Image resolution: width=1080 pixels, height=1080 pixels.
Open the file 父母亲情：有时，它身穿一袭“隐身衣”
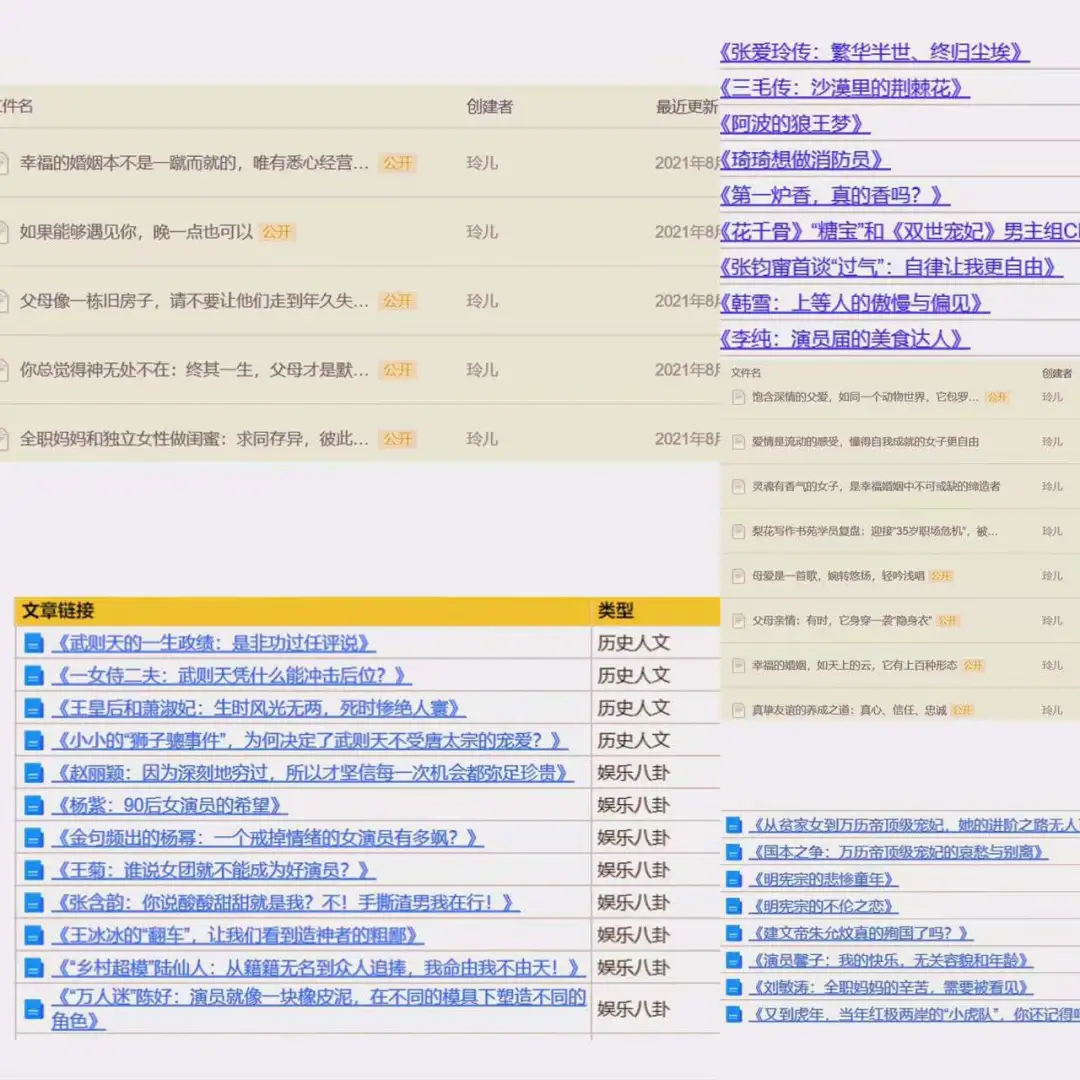pos(842,621)
